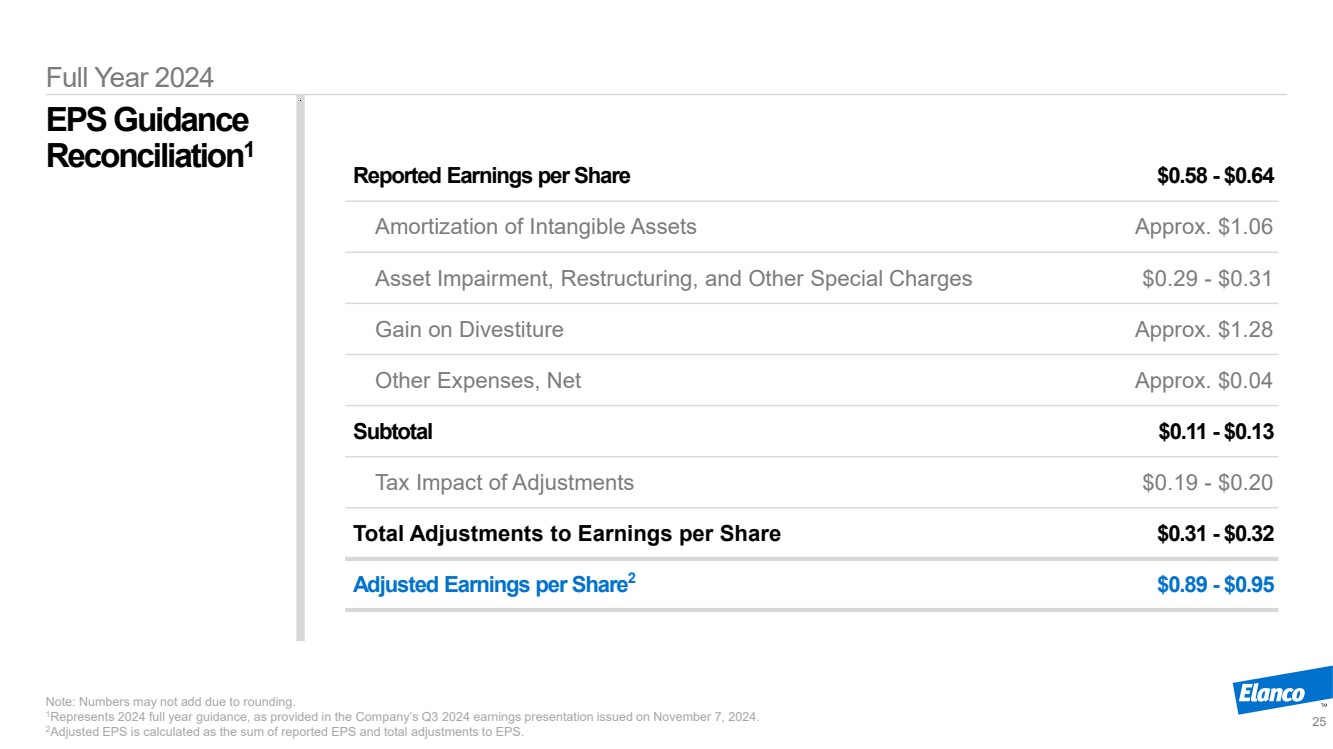The image size is (1333, 749).
Task: Select the "Approx. $1.28" divestiture value
Action: point(1203,329)
